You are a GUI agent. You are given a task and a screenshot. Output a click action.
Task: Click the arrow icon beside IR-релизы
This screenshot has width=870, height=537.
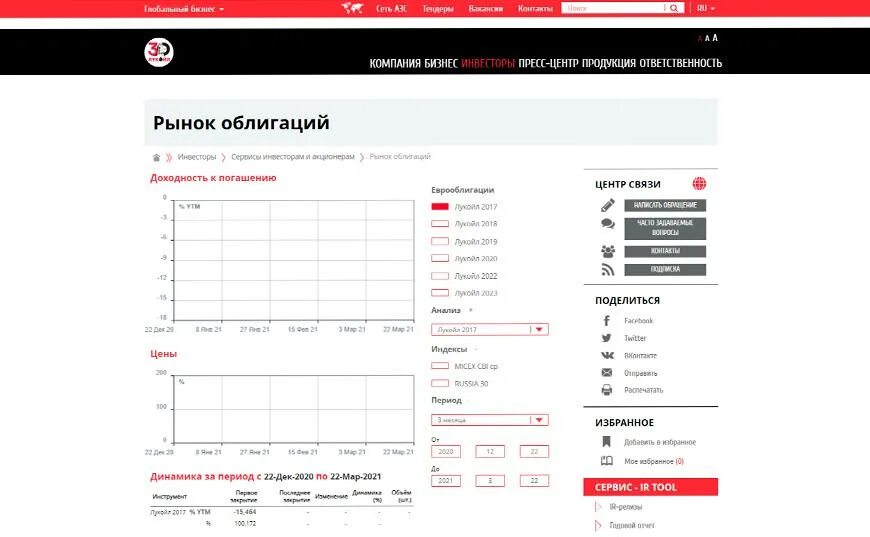pyautogui.click(x=598, y=507)
